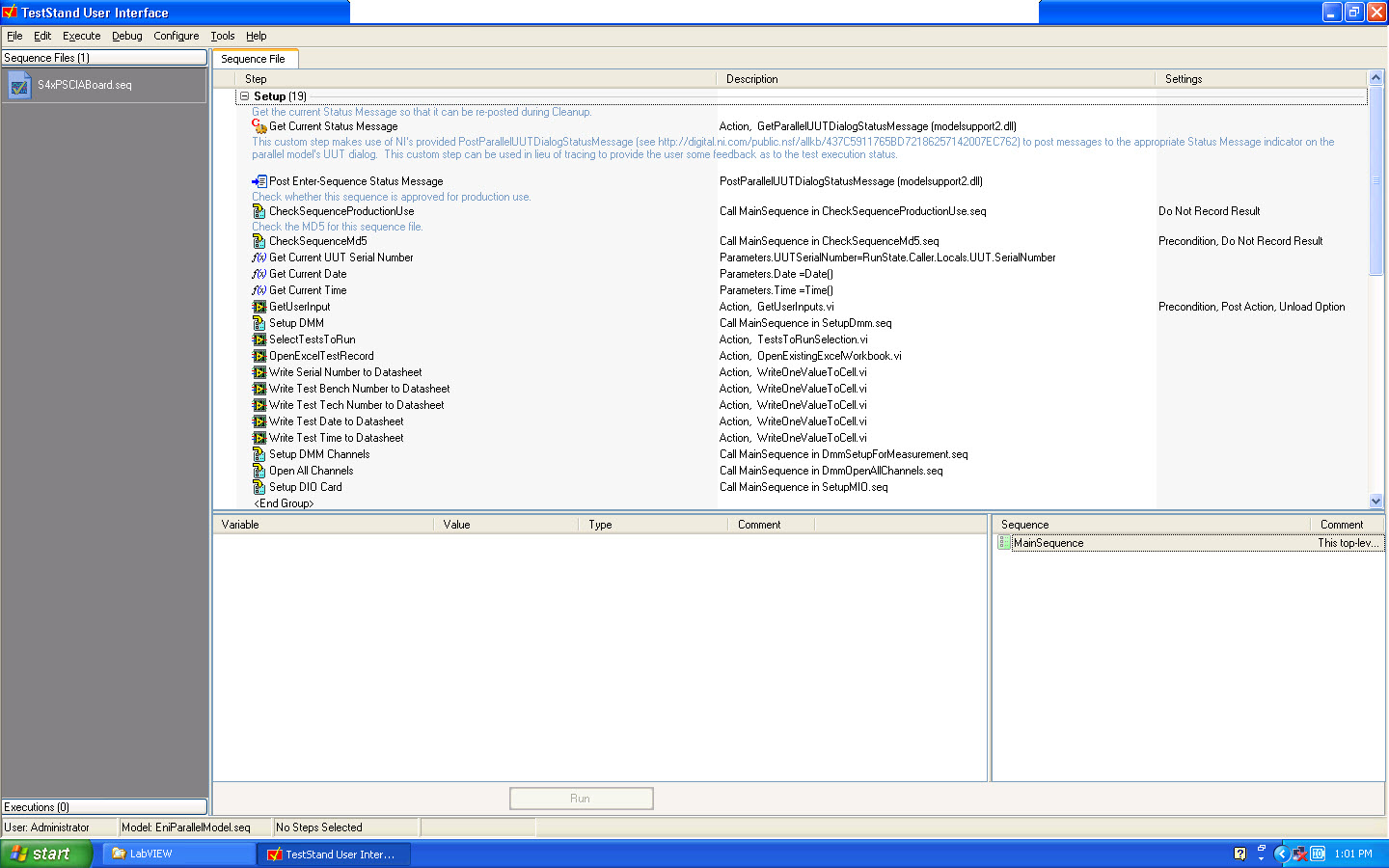The image size is (1389, 868).
Task: Switch to the Sequence File tab
Action: click(x=253, y=59)
